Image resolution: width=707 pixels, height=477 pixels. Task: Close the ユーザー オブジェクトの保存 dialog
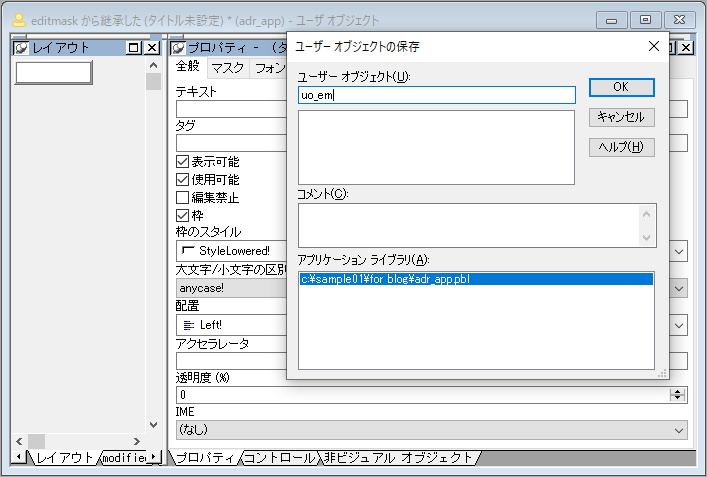point(654,46)
